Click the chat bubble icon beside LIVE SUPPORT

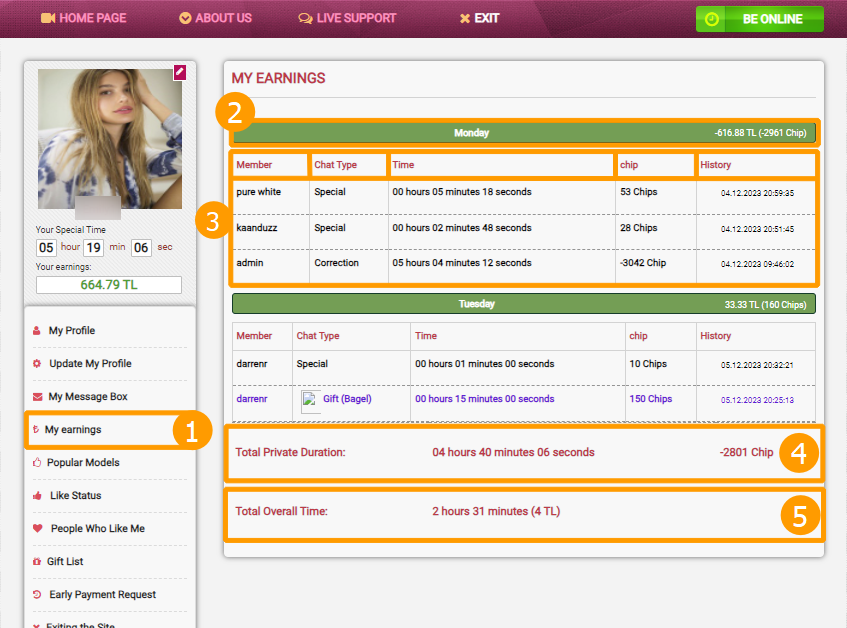[305, 18]
